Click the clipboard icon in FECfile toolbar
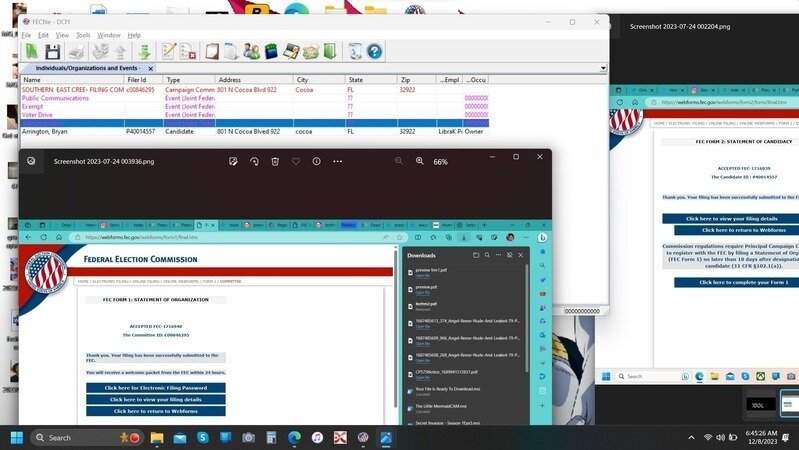Screen dimensions: 799x450 (212, 51)
